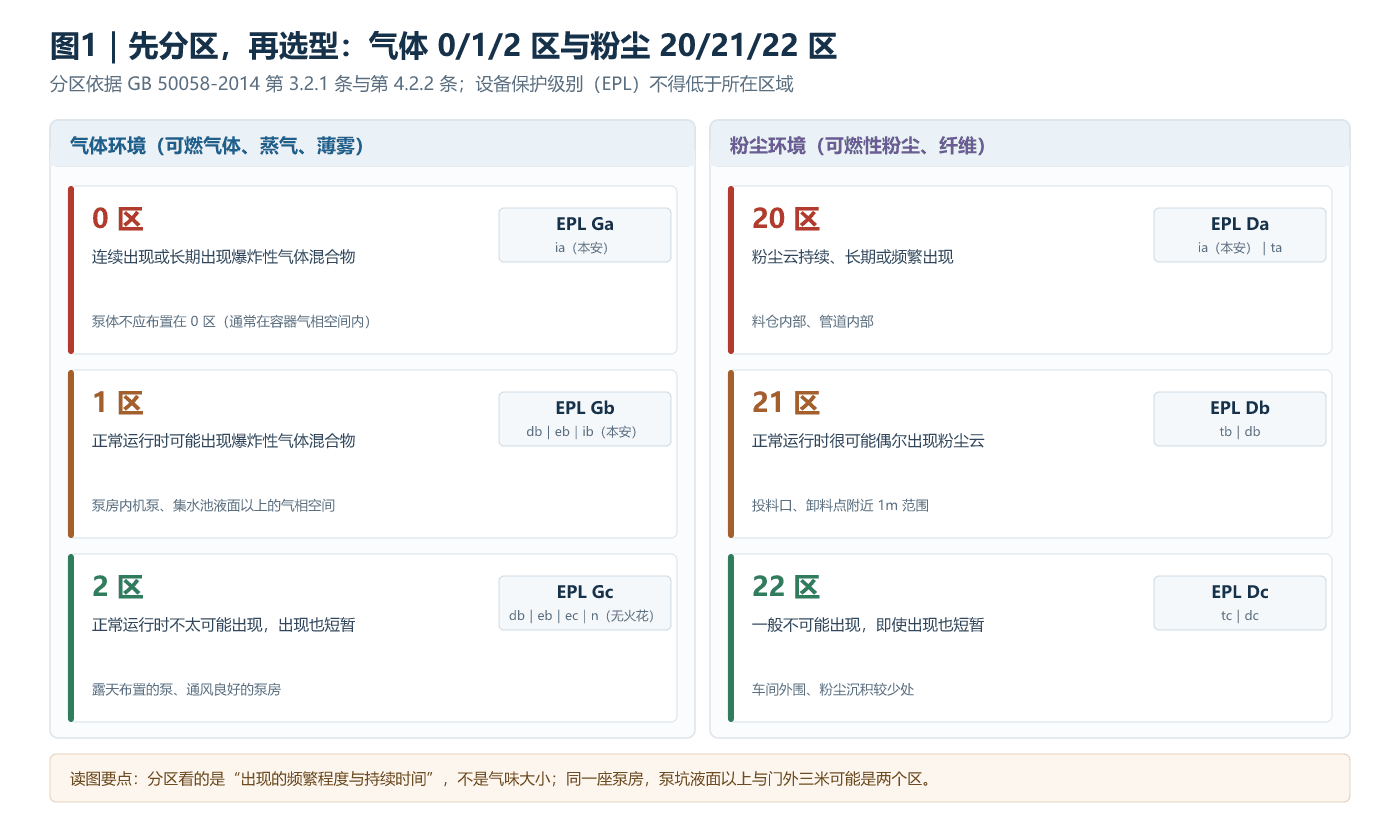This screenshot has width=1400, height=820.
Task: Click the description "粉尘云持续、长期或频繁出现"
Action: coord(853,257)
